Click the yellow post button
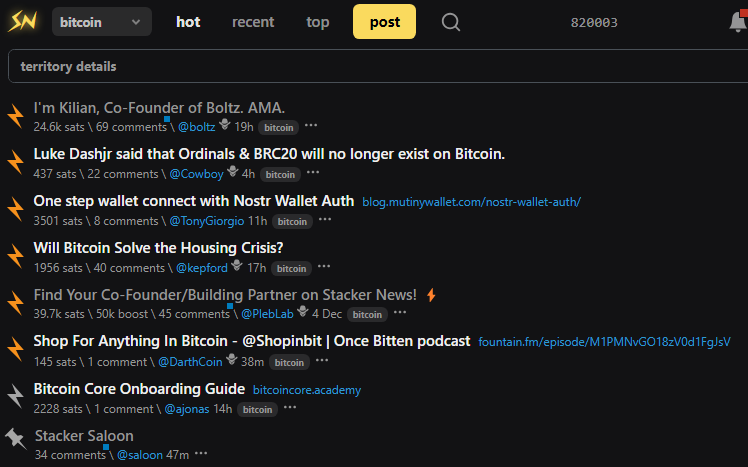 click(384, 22)
